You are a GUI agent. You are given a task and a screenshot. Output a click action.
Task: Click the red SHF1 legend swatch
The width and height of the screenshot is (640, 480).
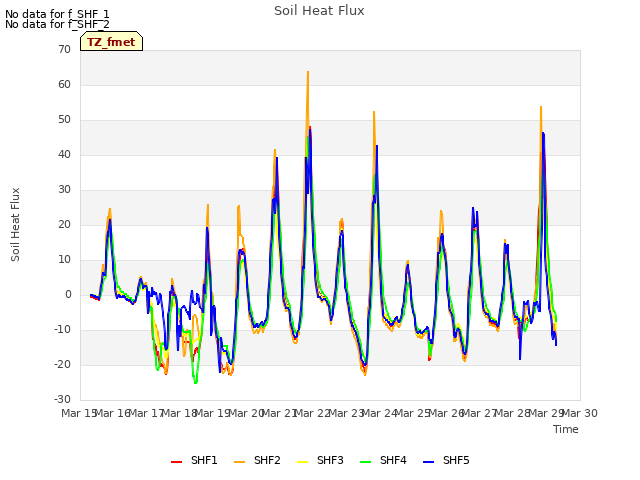[176, 462]
